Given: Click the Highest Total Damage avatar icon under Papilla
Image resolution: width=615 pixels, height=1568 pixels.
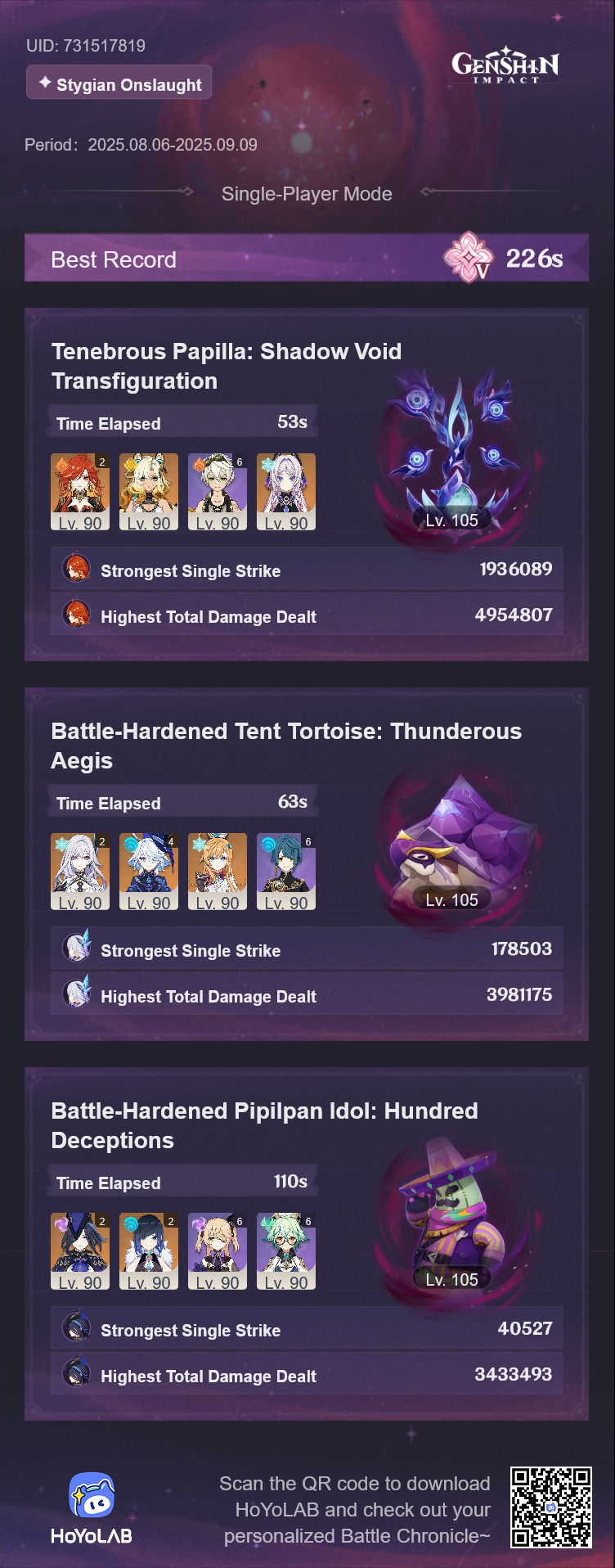Looking at the screenshot, I should coord(77,614).
